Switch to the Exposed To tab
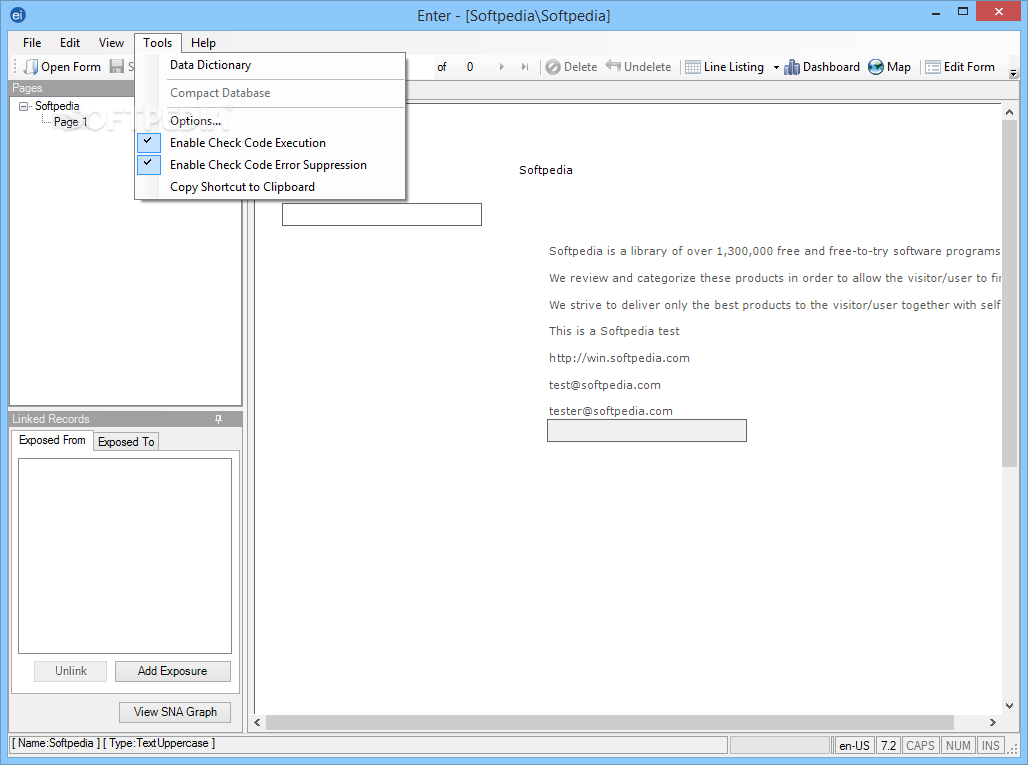Screen dimensions: 1028x765 coord(126,442)
